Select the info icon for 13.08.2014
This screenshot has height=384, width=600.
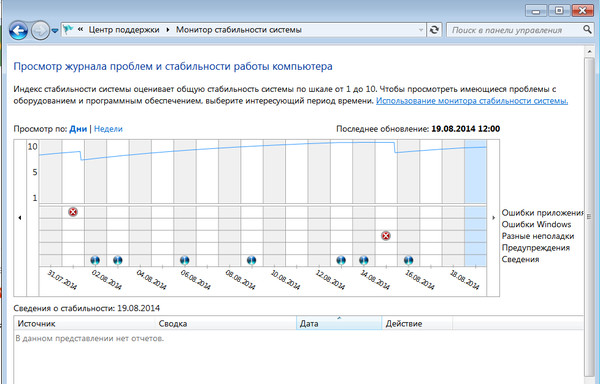pos(341,260)
